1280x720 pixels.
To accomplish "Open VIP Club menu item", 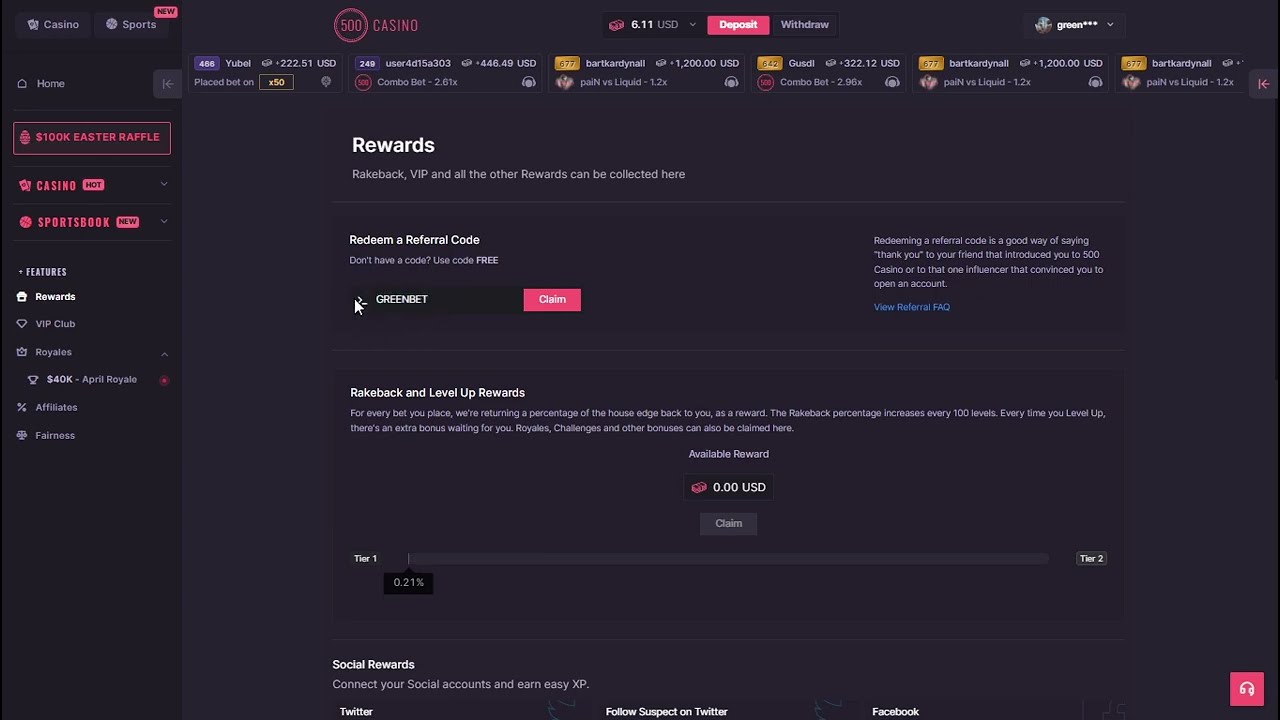I will coord(55,324).
